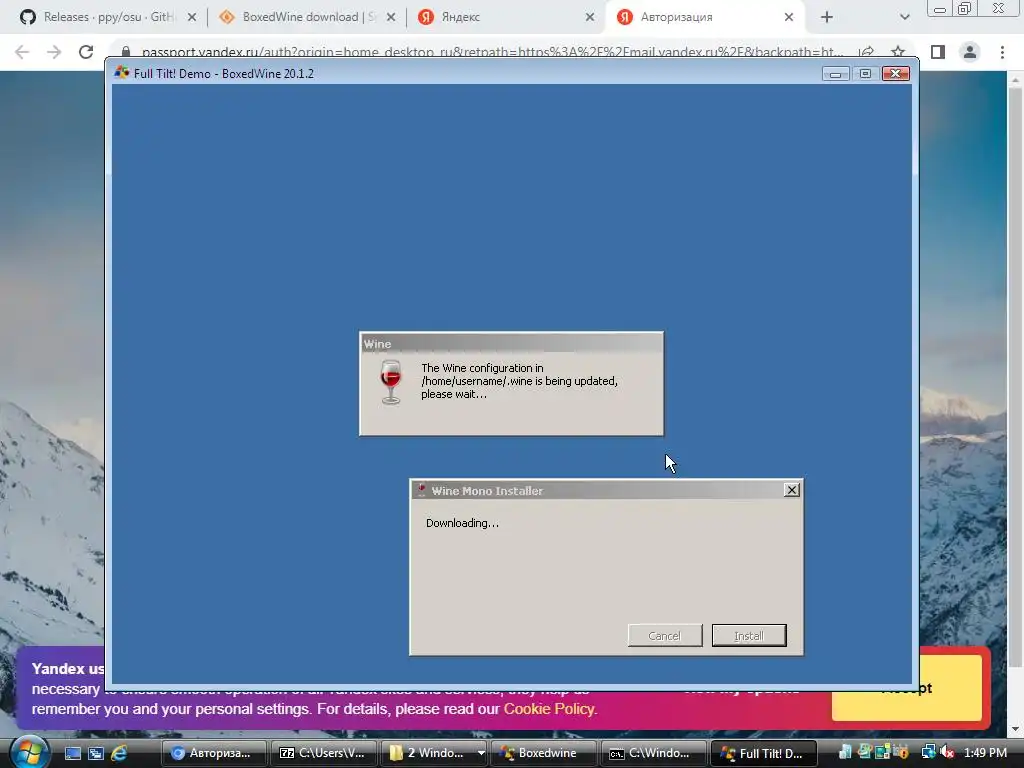Click the SourceForge favicon on BoxedWine tab
1024x768 pixels.
pyautogui.click(x=227, y=17)
